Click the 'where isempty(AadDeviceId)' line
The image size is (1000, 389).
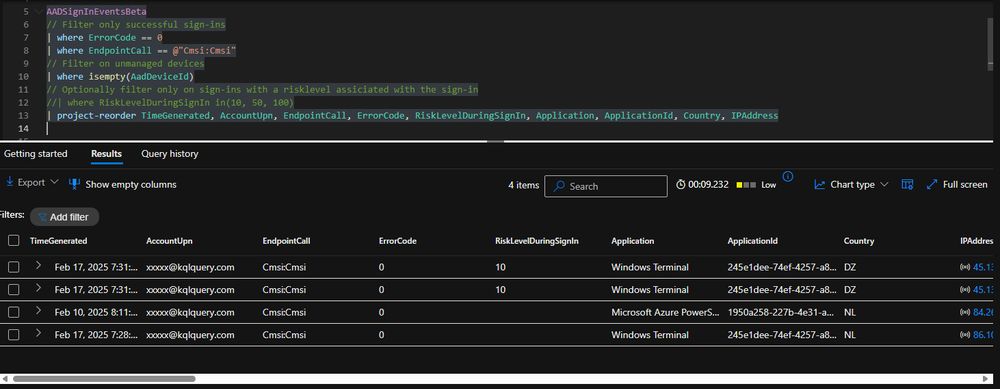[x=120, y=77]
